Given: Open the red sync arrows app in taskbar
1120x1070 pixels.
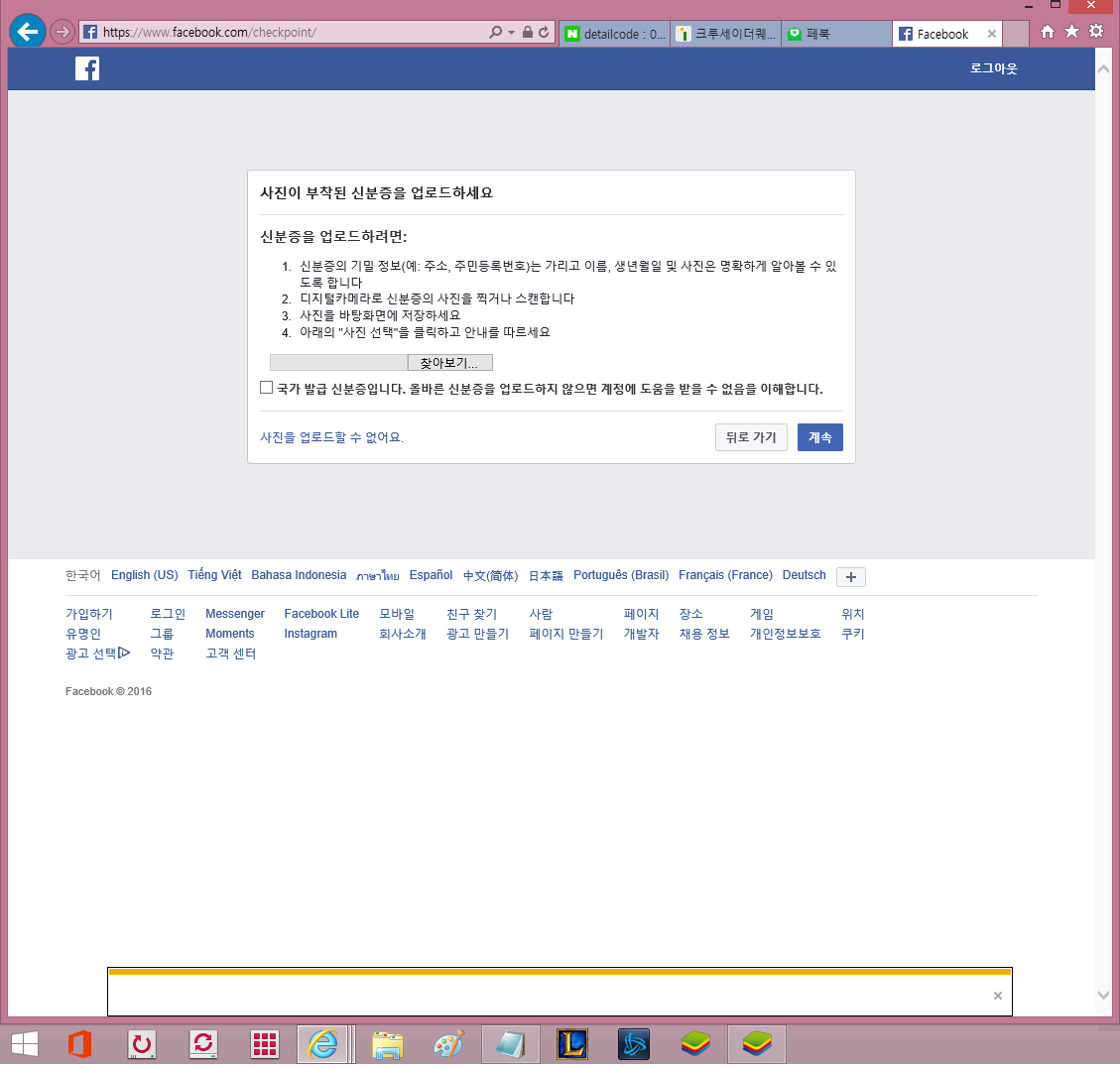Looking at the screenshot, I should click(x=202, y=1046).
